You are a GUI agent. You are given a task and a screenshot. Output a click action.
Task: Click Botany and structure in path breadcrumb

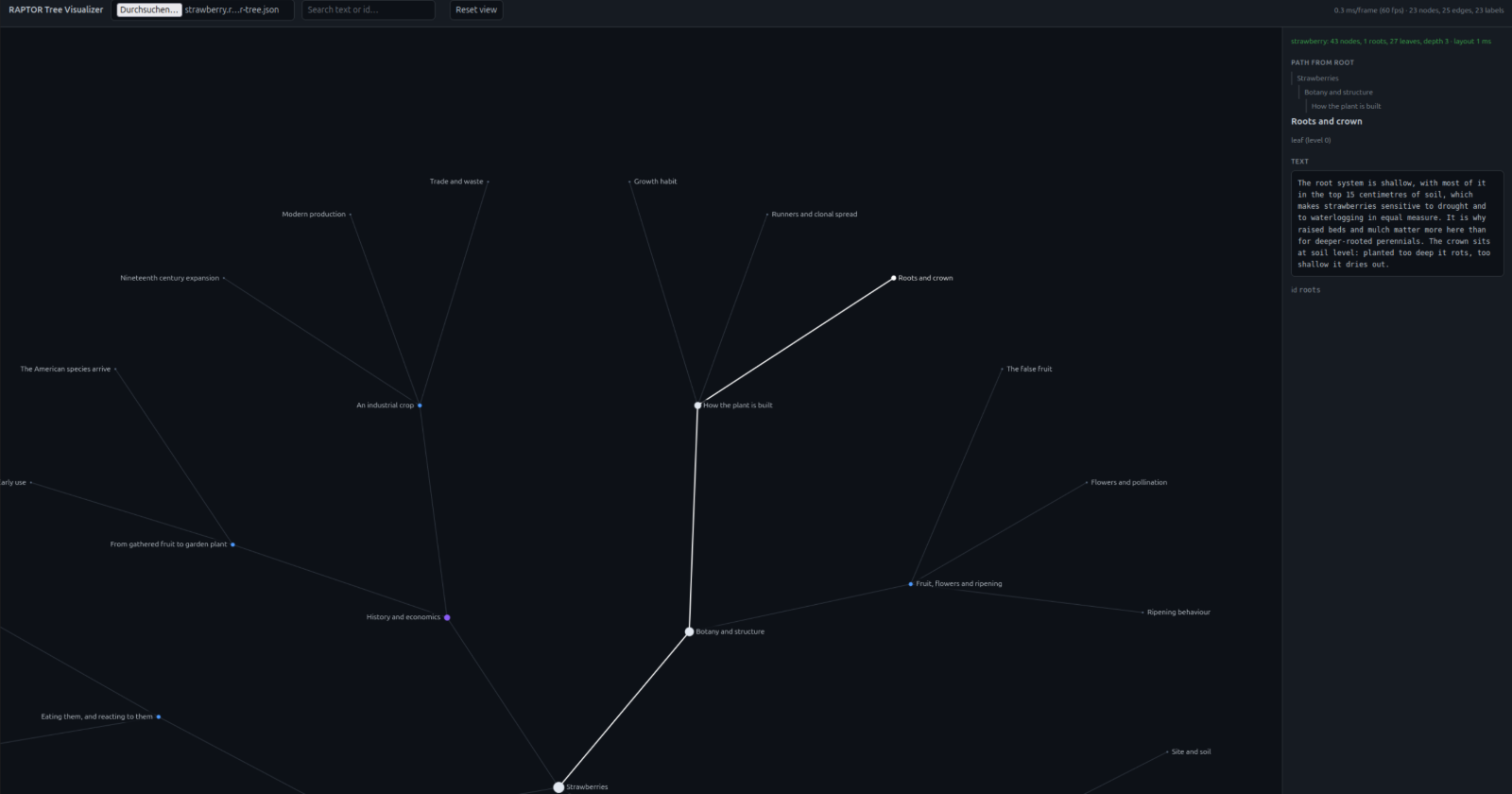point(1338,93)
